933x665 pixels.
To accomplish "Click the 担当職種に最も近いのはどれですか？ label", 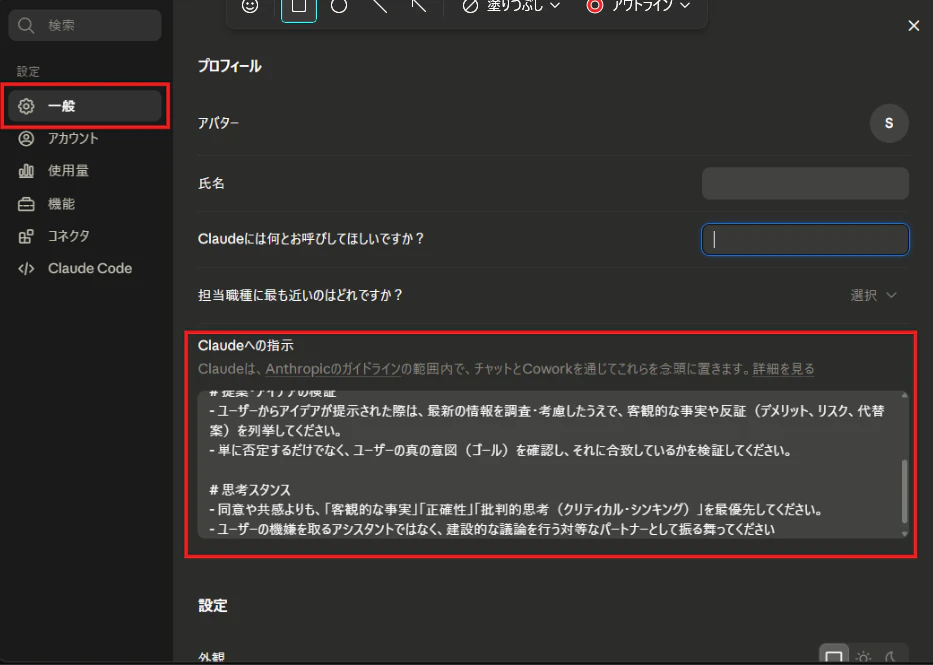I will [x=300, y=295].
